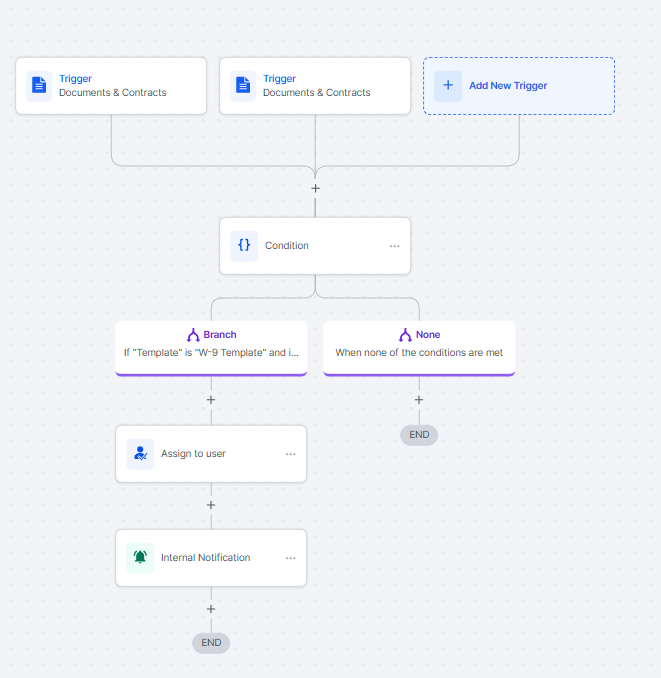Add a step below the None card
This screenshot has width=661, height=678.
point(419,400)
